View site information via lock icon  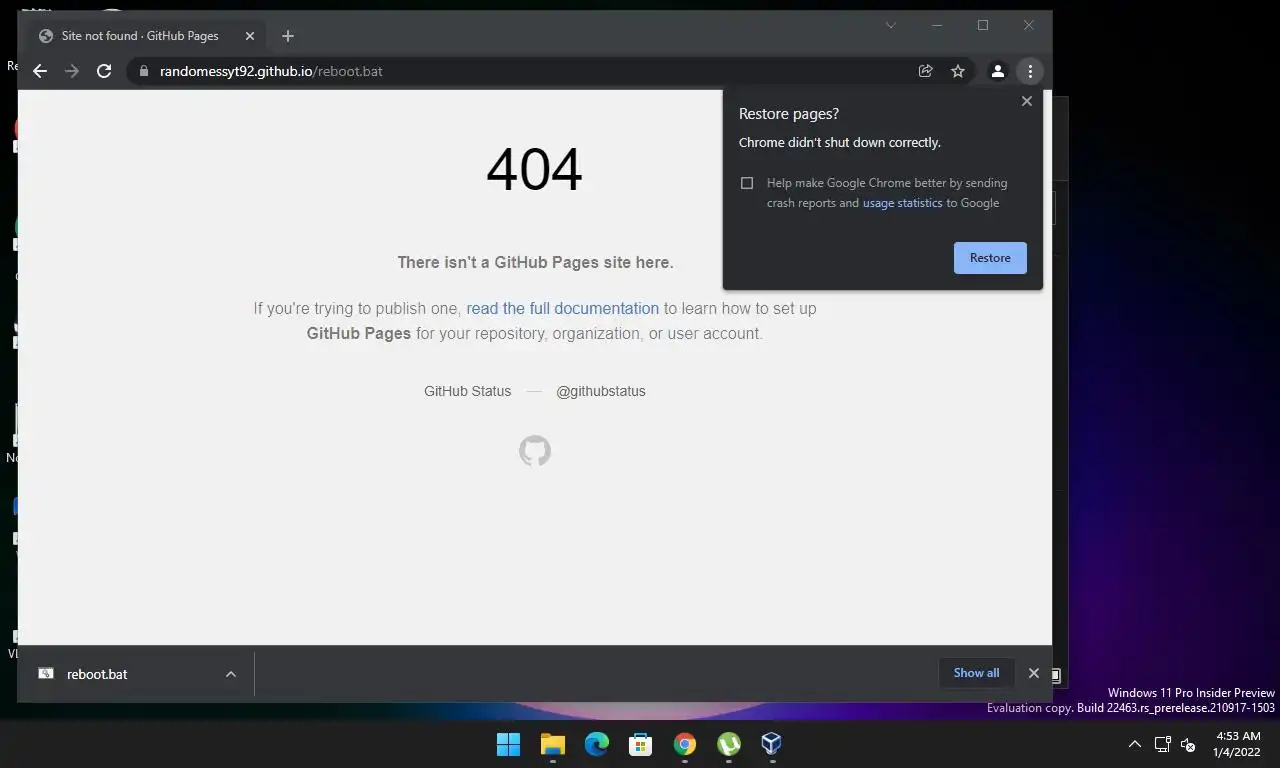[x=143, y=71]
